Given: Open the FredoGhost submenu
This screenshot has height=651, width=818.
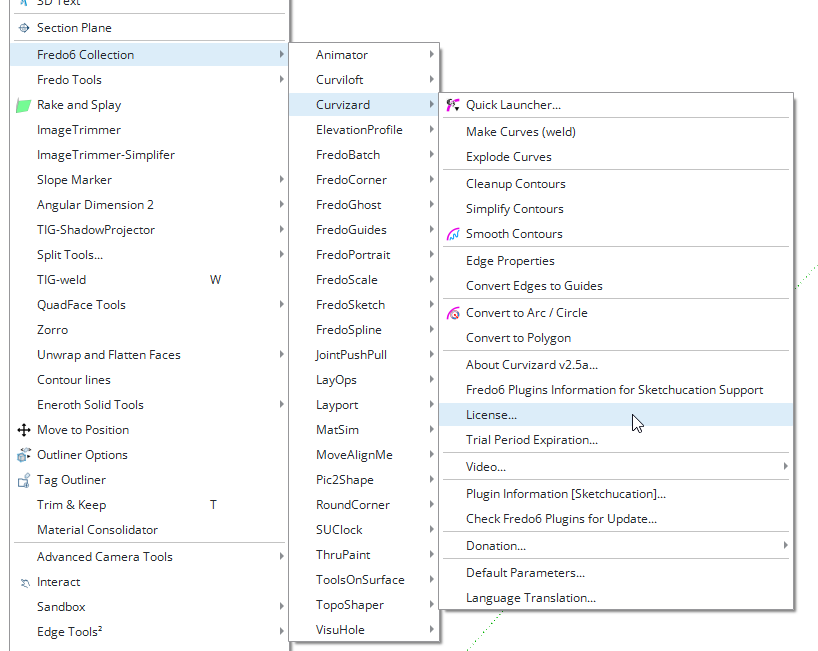Looking at the screenshot, I should tap(364, 205).
